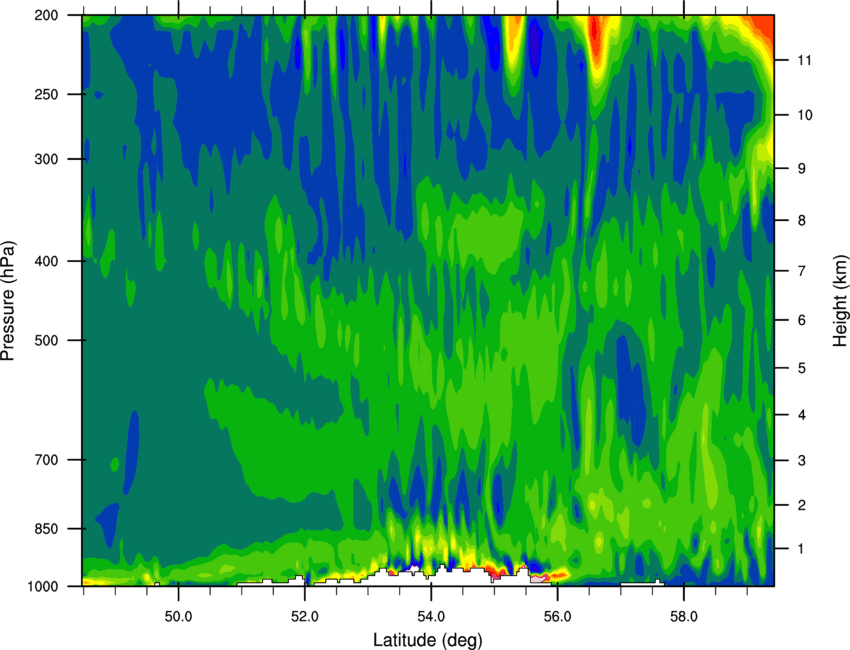Click the 400 pressure tick label
Image resolution: width=850 pixels, height=650 pixels.
[x=47, y=261]
